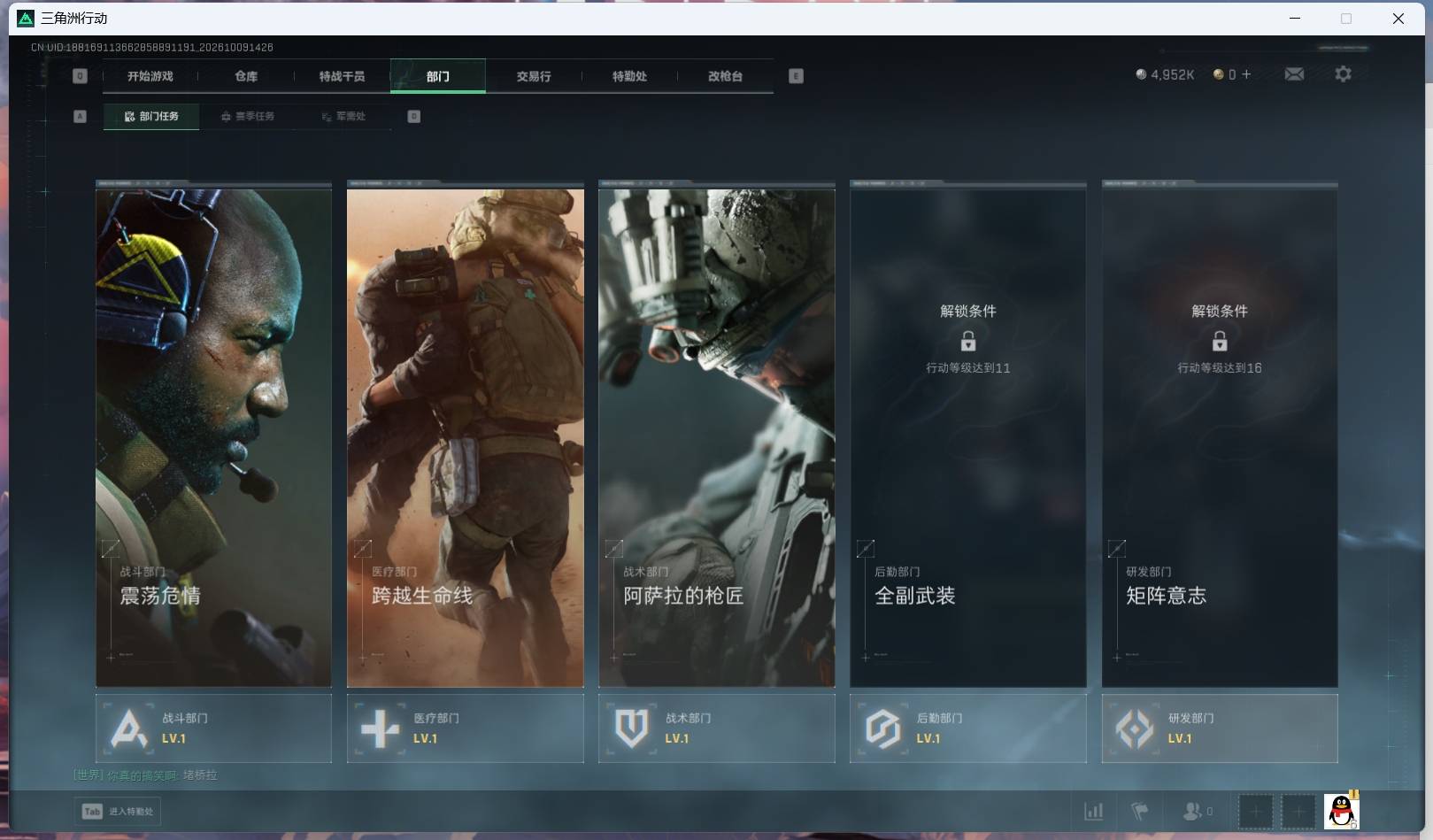Click the 研发部门 LV.1 badge
The height and width of the screenshot is (840, 1433).
click(1220, 728)
